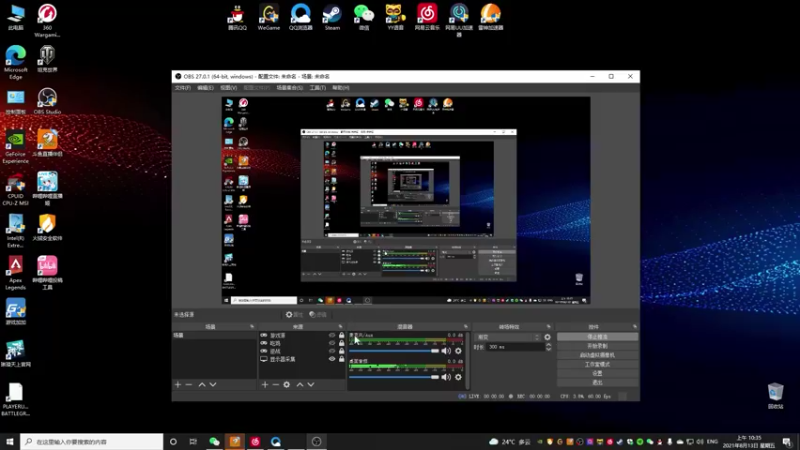This screenshot has height=450, width=800.
Task: Open the Apex Legends desktop shortcut
Action: [x=15, y=273]
